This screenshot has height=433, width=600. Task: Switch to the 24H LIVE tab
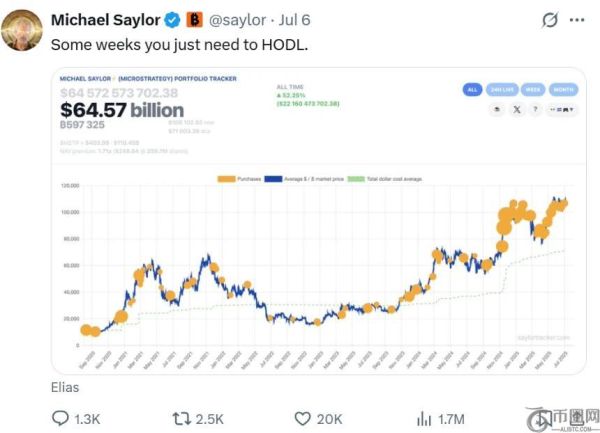501,90
